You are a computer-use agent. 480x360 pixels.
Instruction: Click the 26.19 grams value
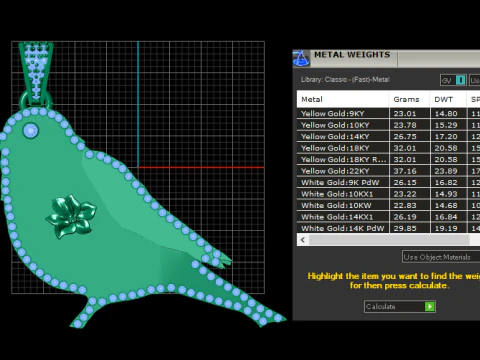pos(405,217)
